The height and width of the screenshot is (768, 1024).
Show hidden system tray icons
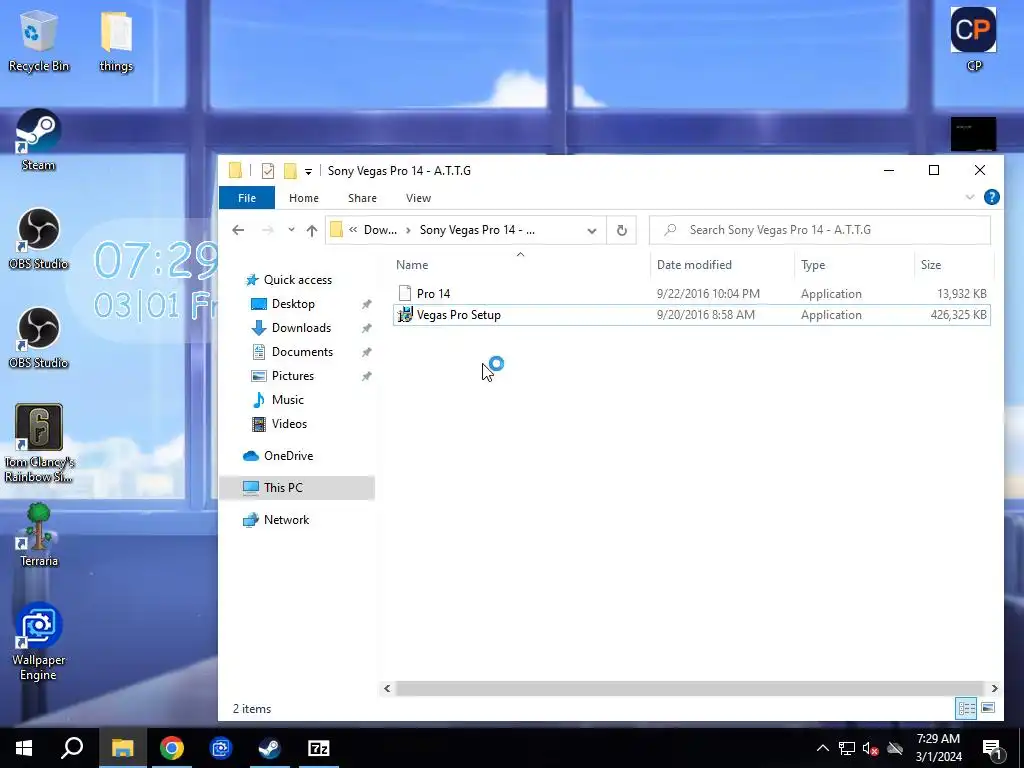pos(823,748)
